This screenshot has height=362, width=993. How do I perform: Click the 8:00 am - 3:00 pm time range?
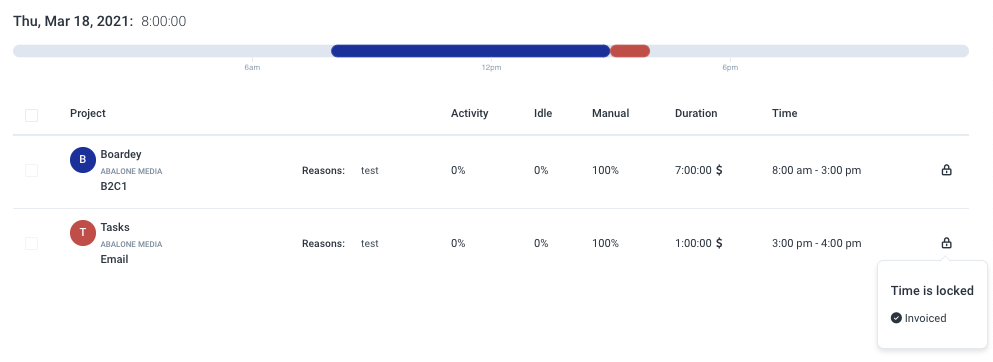tap(816, 170)
